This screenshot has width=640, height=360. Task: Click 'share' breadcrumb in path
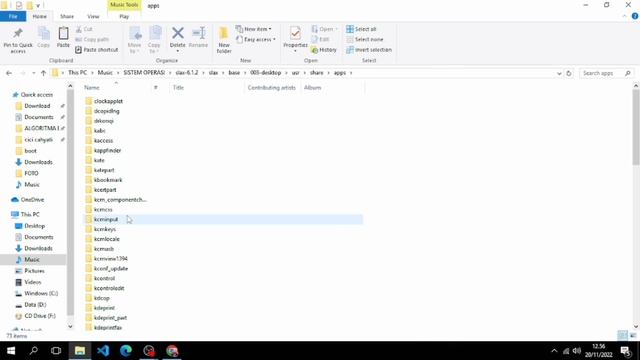pyautogui.click(x=316, y=73)
